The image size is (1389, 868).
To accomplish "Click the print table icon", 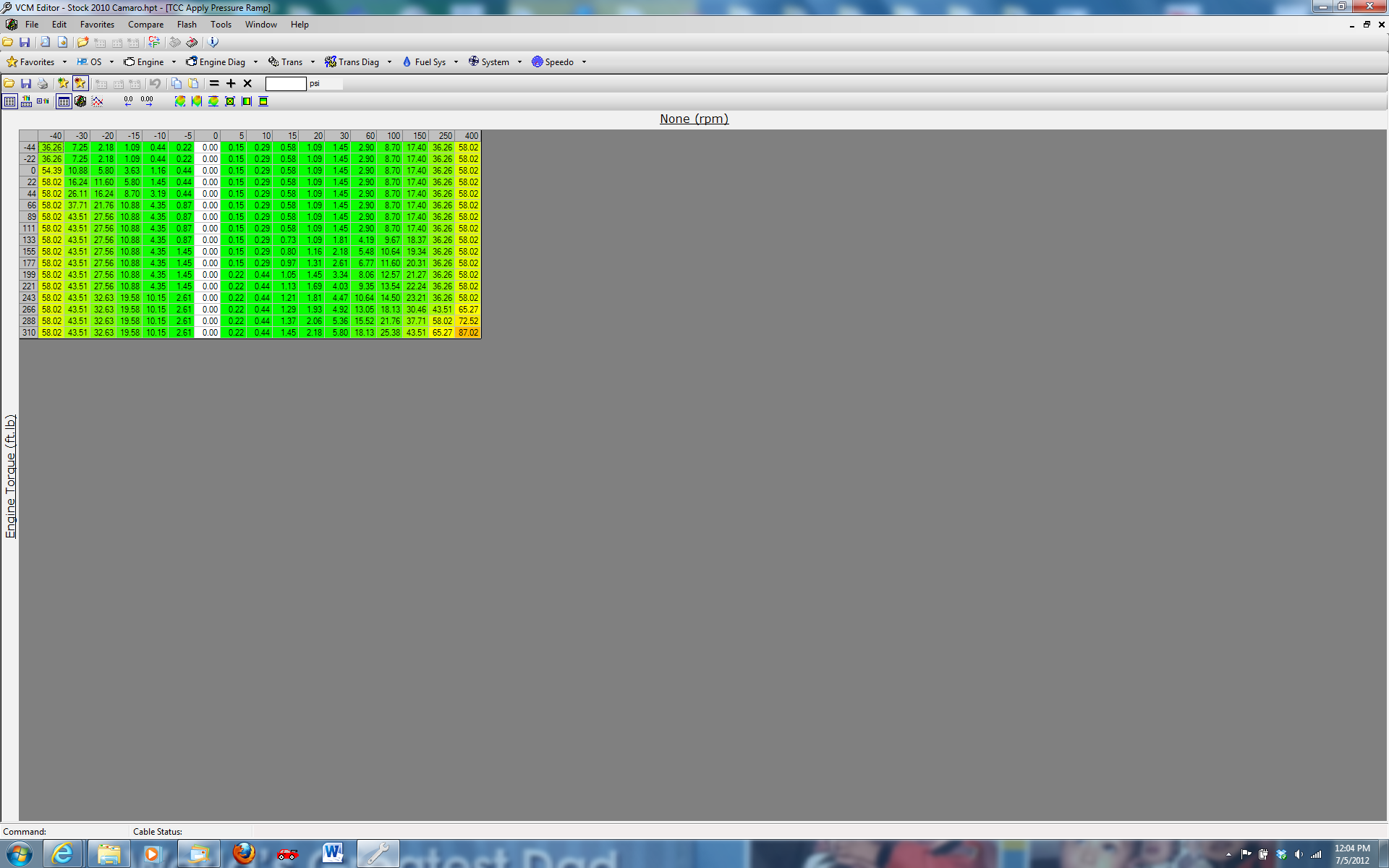I will coord(43,83).
